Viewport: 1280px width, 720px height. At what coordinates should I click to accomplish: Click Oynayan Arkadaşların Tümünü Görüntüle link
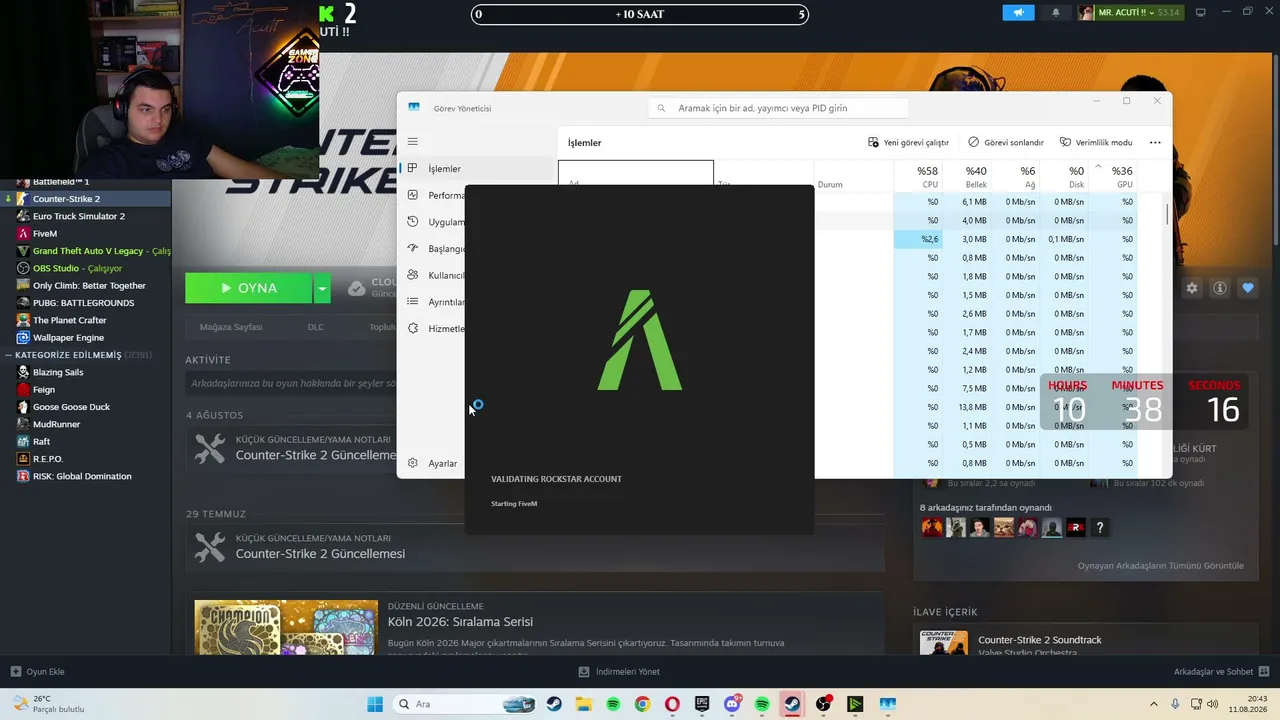click(x=1161, y=566)
